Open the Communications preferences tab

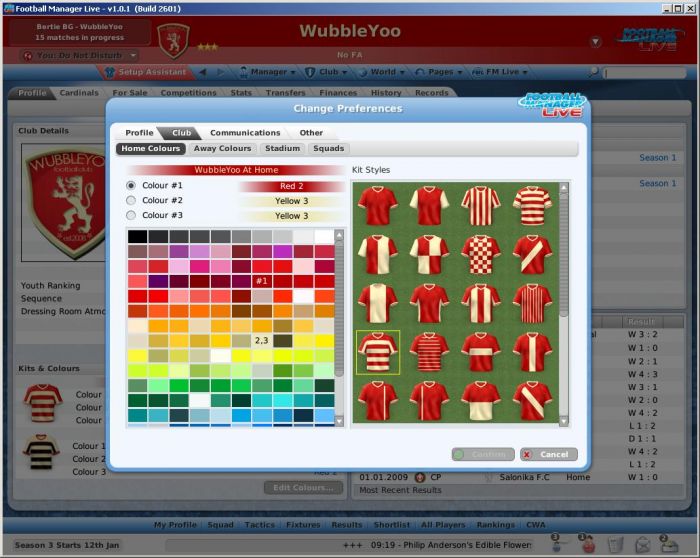point(245,133)
